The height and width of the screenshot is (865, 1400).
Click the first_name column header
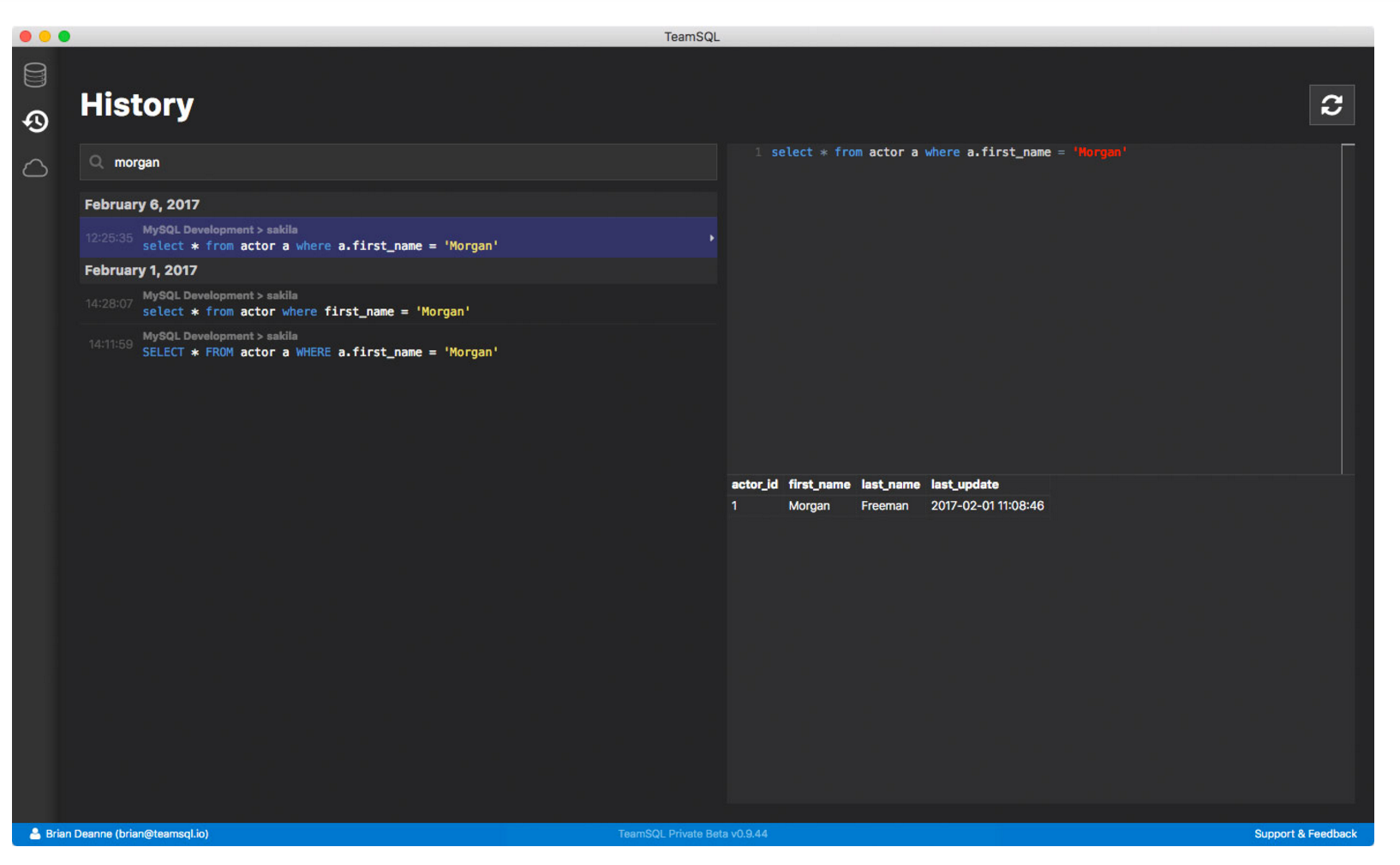(x=819, y=485)
